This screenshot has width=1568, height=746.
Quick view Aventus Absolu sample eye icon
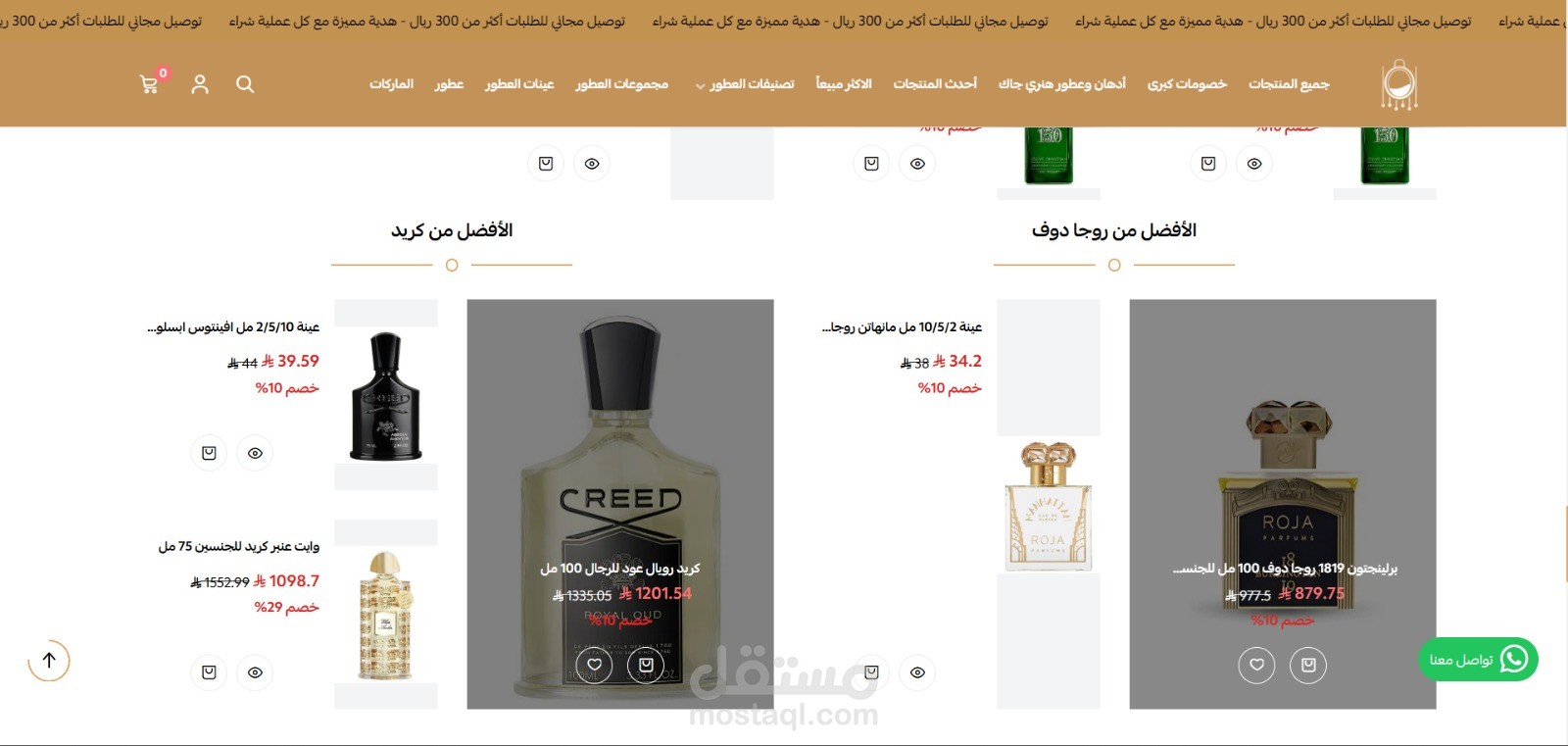pos(255,453)
